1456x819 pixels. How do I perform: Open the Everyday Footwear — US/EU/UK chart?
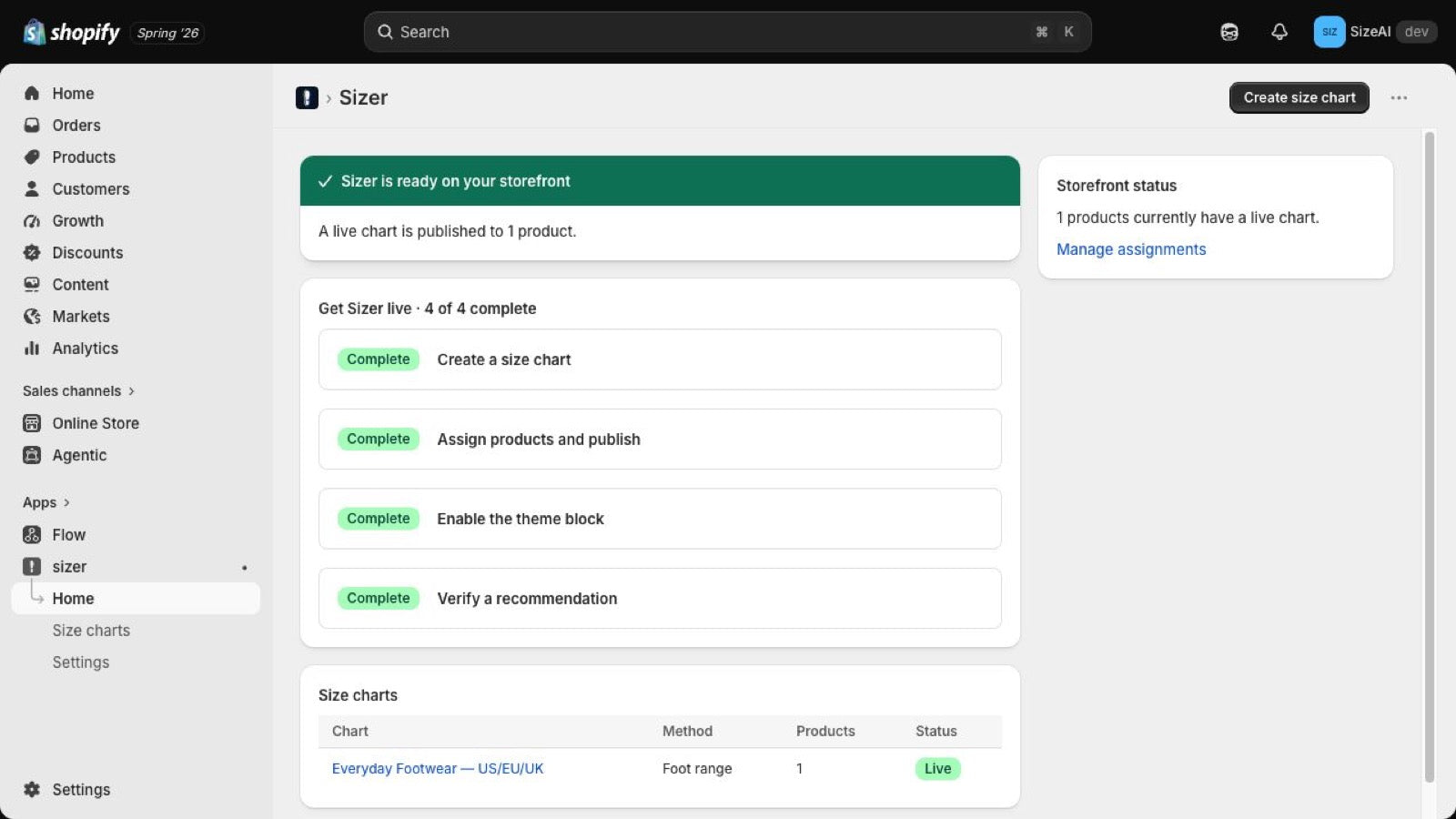pyautogui.click(x=438, y=768)
